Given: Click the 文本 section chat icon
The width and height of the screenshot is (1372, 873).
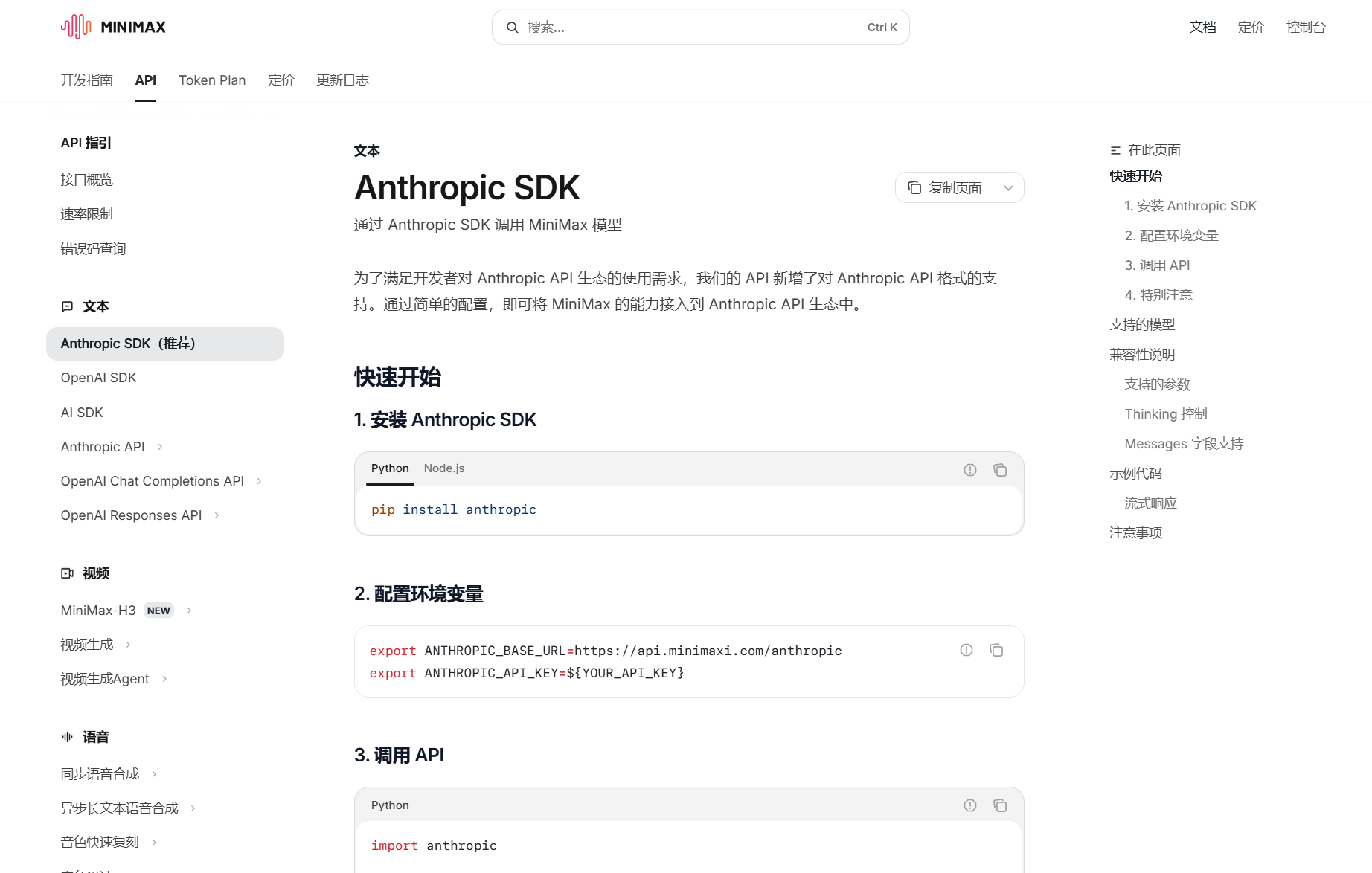Looking at the screenshot, I should 67,306.
